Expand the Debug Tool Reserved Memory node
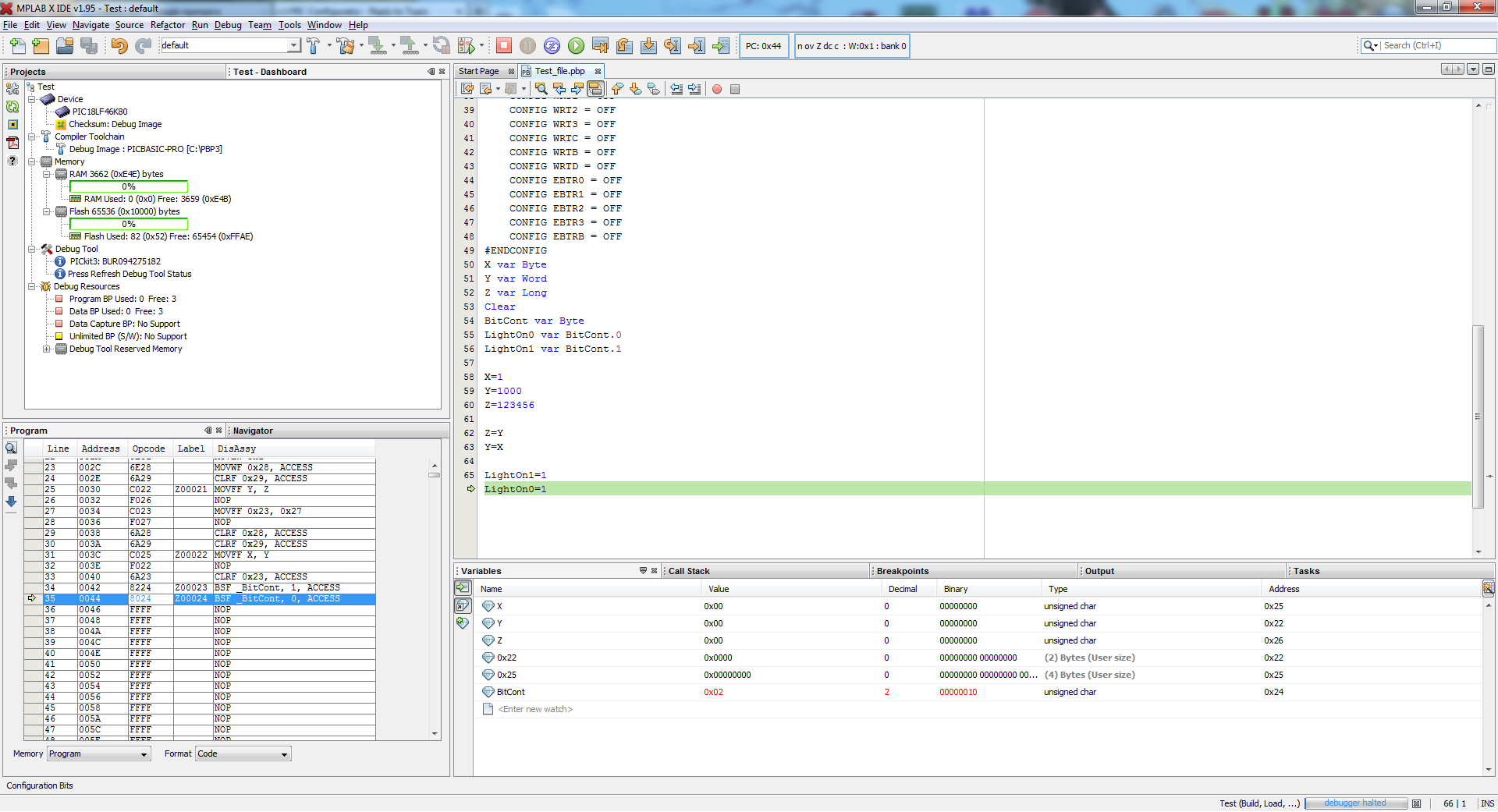This screenshot has height=812, width=1498. coord(47,349)
